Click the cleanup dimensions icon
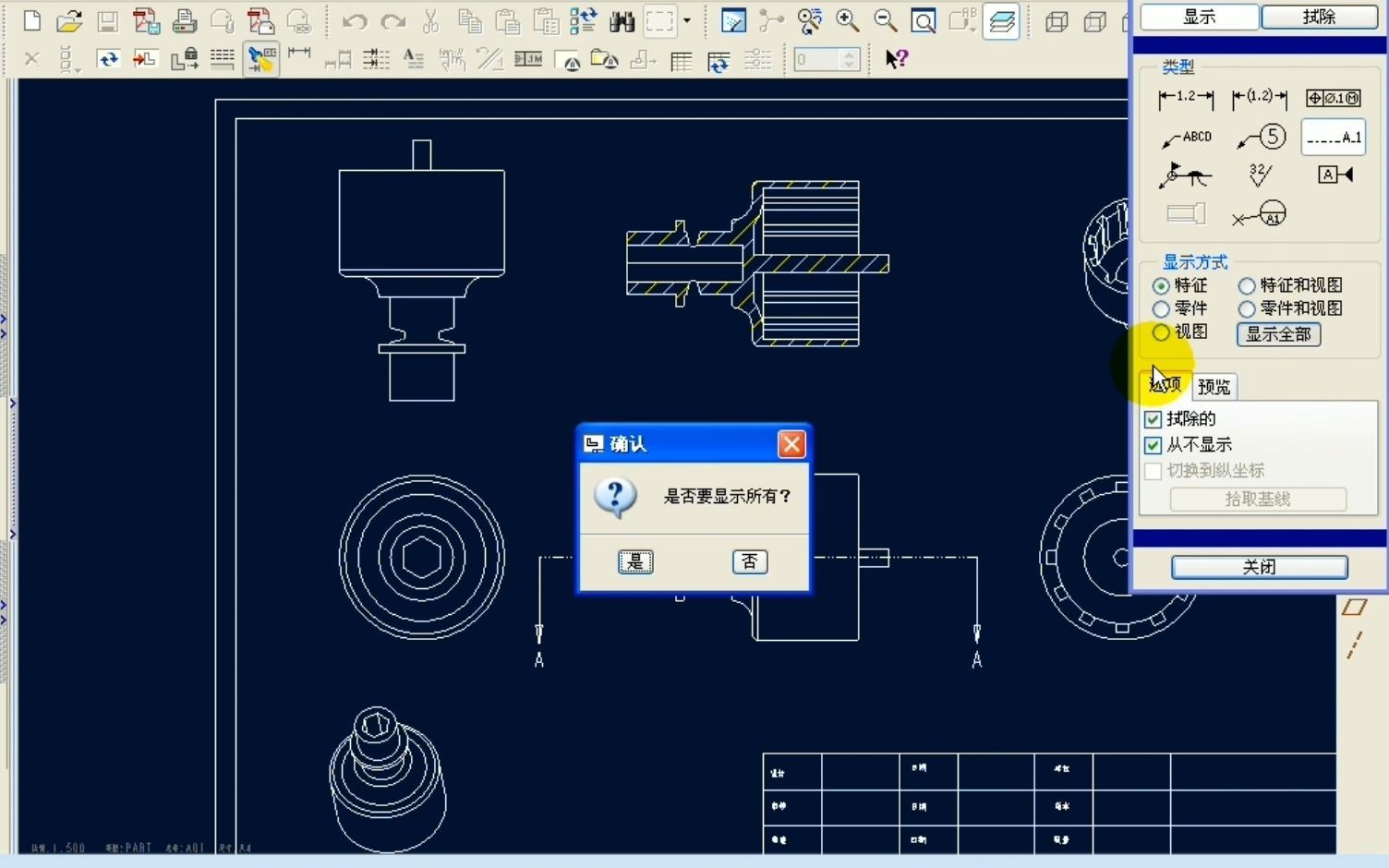This screenshot has width=1389, height=868. coord(376,60)
